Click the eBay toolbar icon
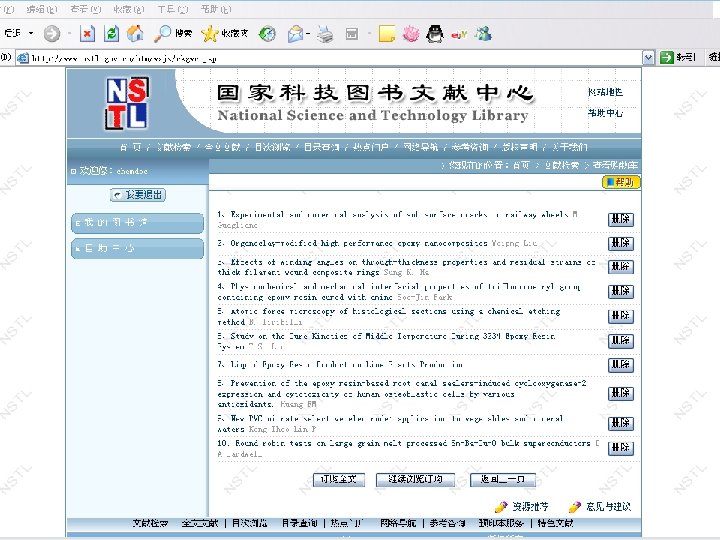Viewport: 720px width, 540px height. coord(459,34)
